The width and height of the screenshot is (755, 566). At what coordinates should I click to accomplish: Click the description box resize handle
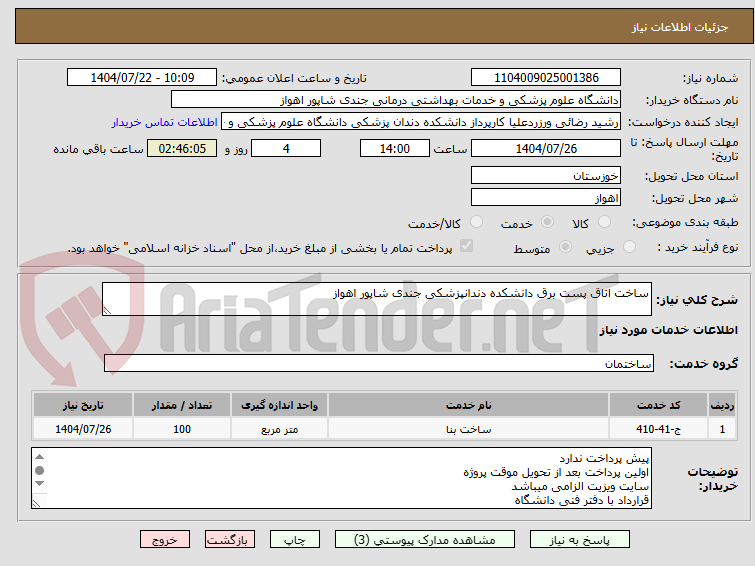(107, 311)
